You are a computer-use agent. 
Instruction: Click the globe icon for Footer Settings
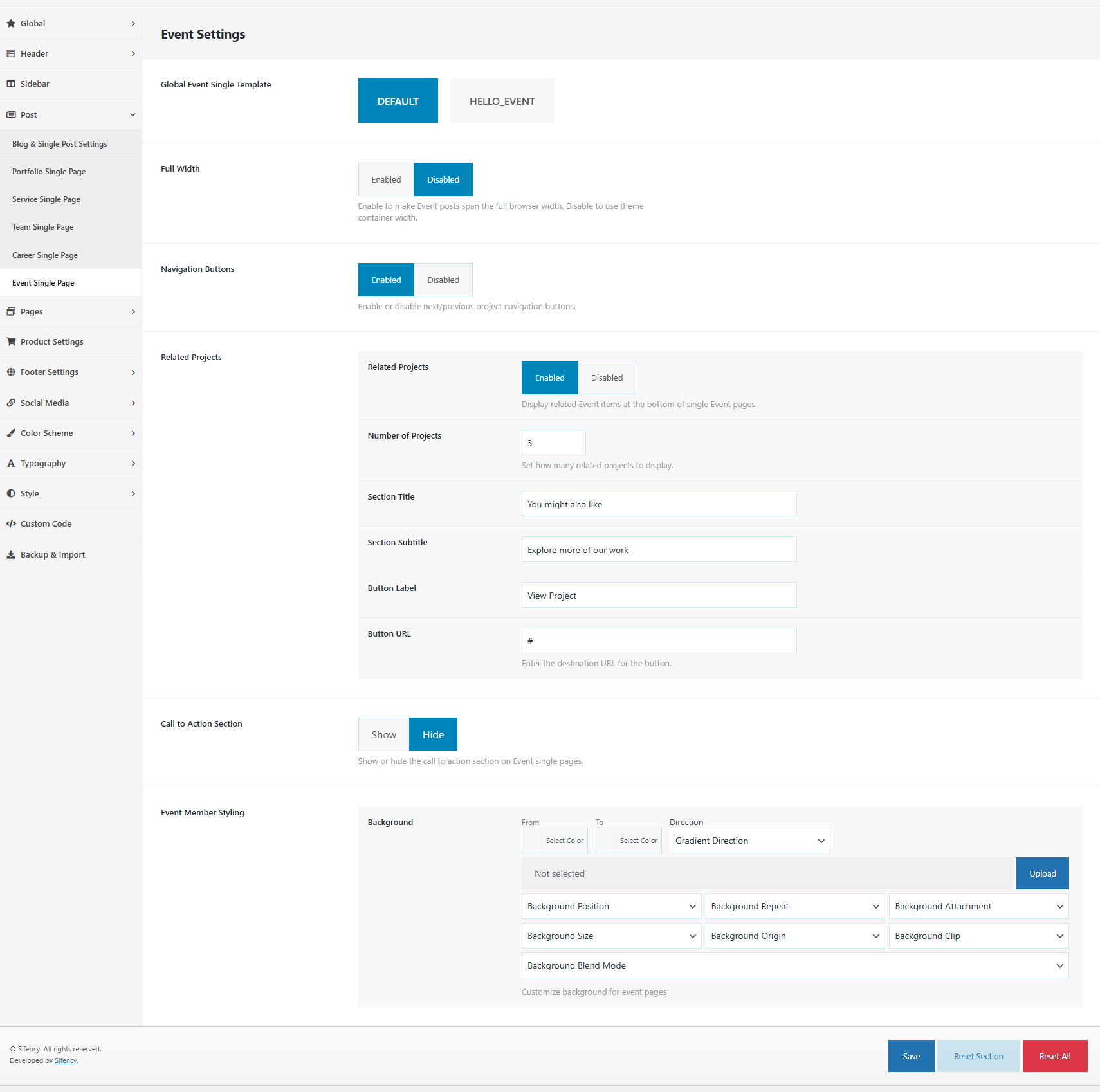(11, 372)
